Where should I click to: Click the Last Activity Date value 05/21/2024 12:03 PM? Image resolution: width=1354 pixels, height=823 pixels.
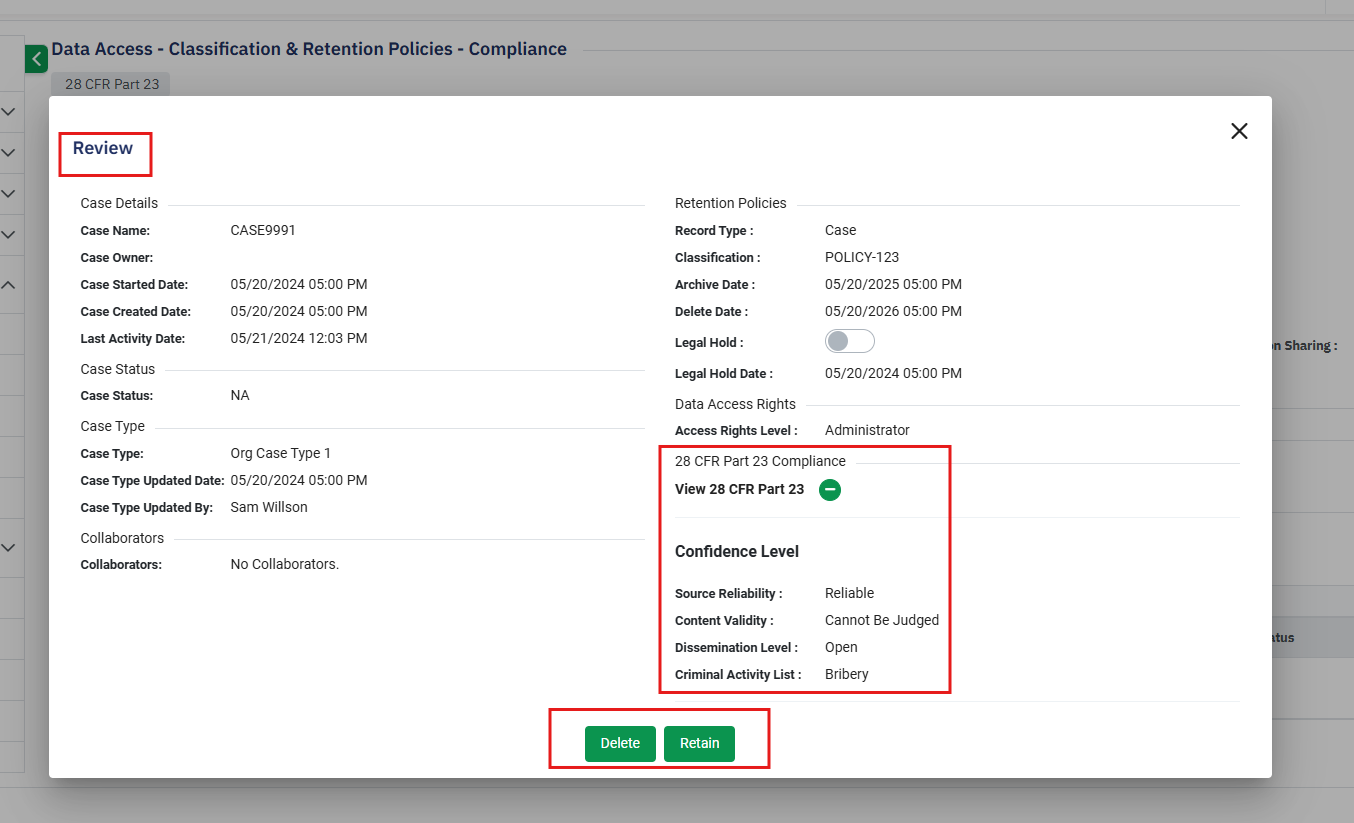299,338
